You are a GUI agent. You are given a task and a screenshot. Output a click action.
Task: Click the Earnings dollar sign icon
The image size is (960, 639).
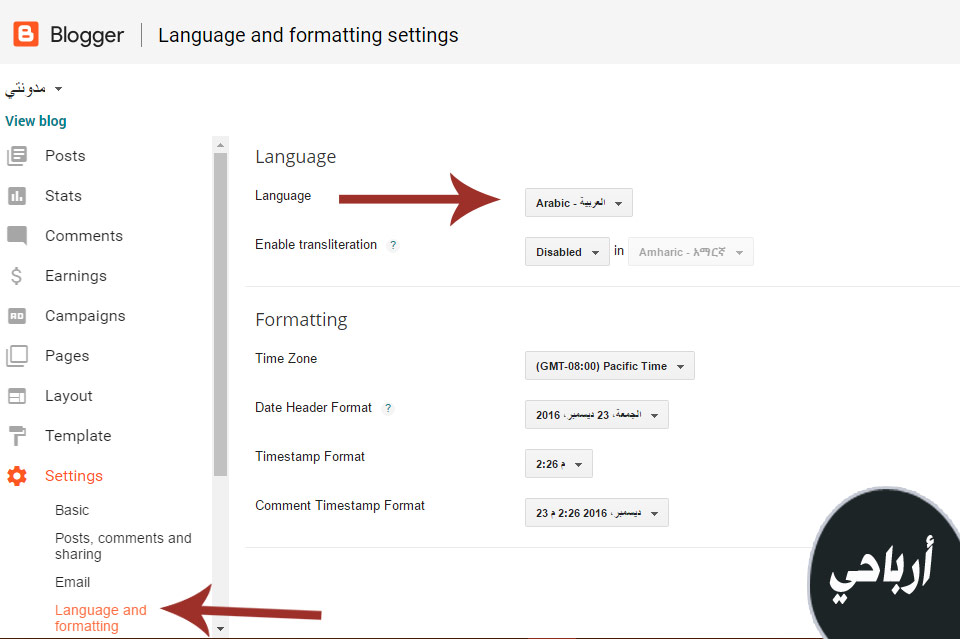click(x=17, y=276)
